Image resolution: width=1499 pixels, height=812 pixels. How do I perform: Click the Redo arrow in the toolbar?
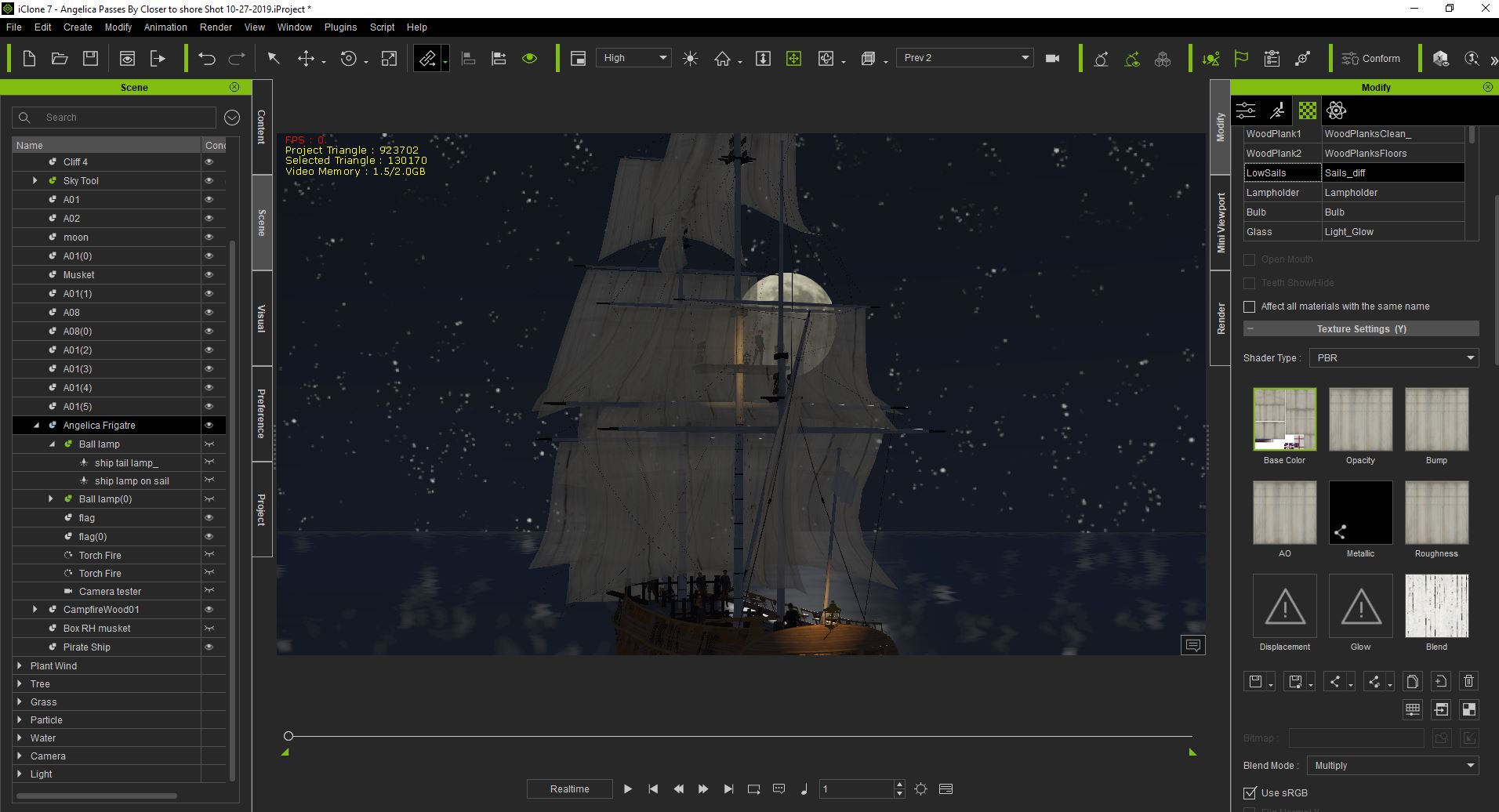point(237,58)
